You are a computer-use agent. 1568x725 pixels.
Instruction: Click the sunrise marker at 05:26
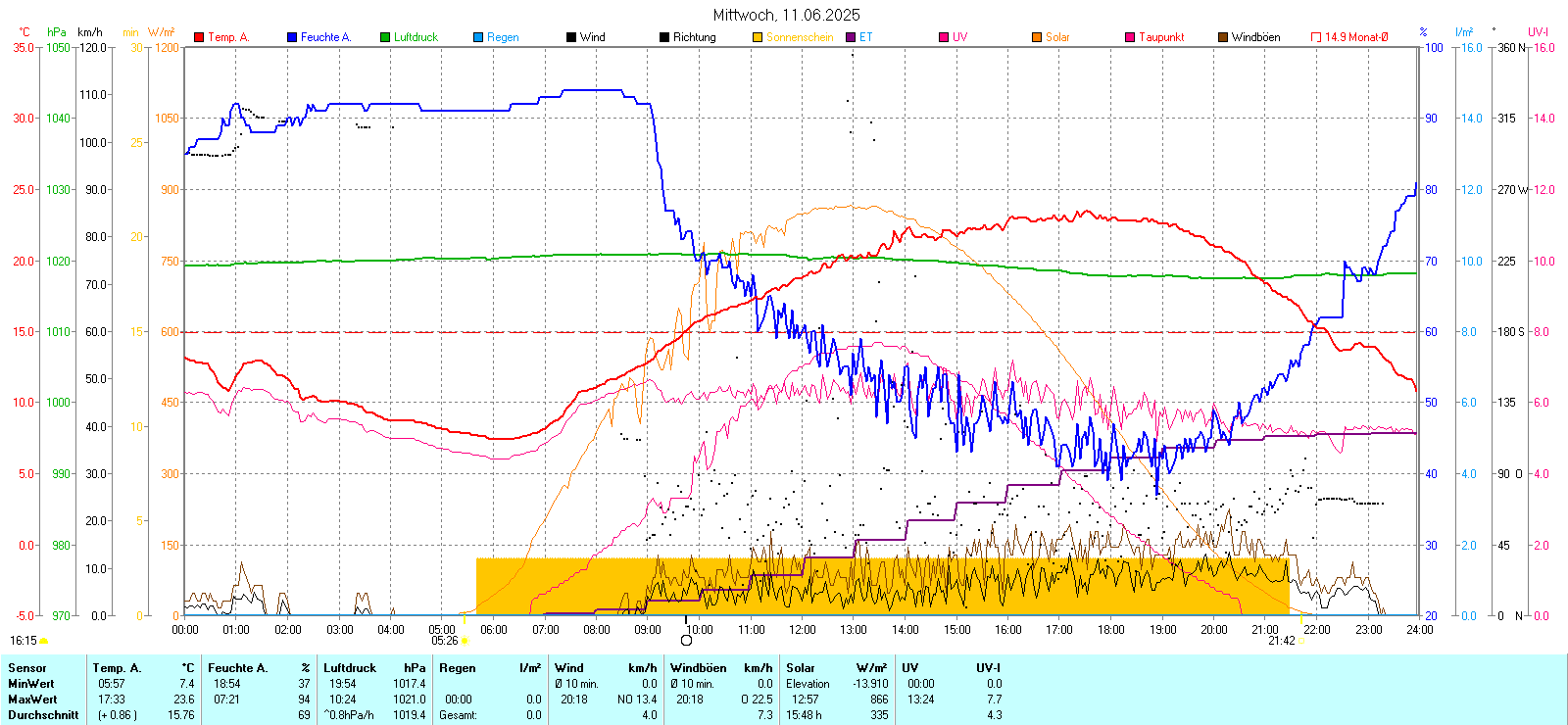[x=465, y=641]
